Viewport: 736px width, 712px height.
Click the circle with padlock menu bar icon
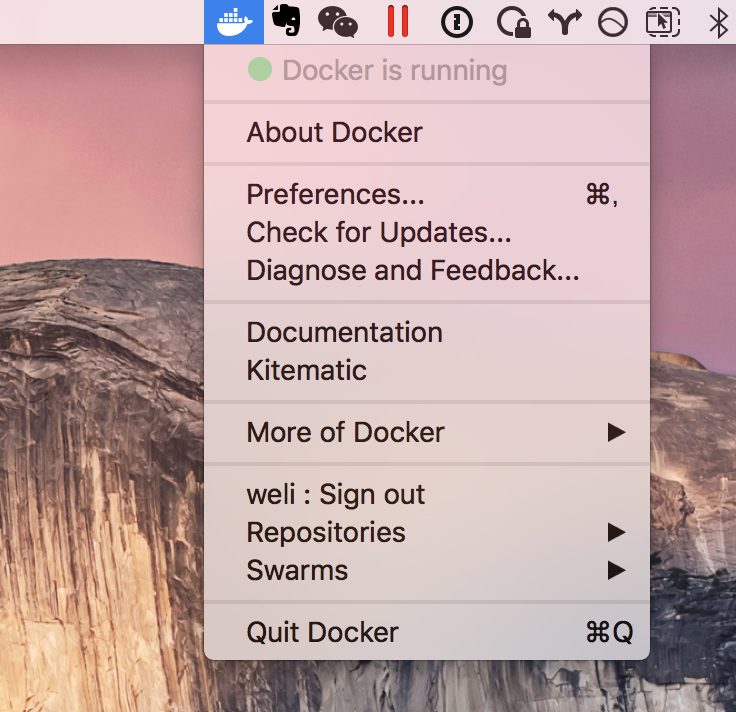tap(514, 22)
